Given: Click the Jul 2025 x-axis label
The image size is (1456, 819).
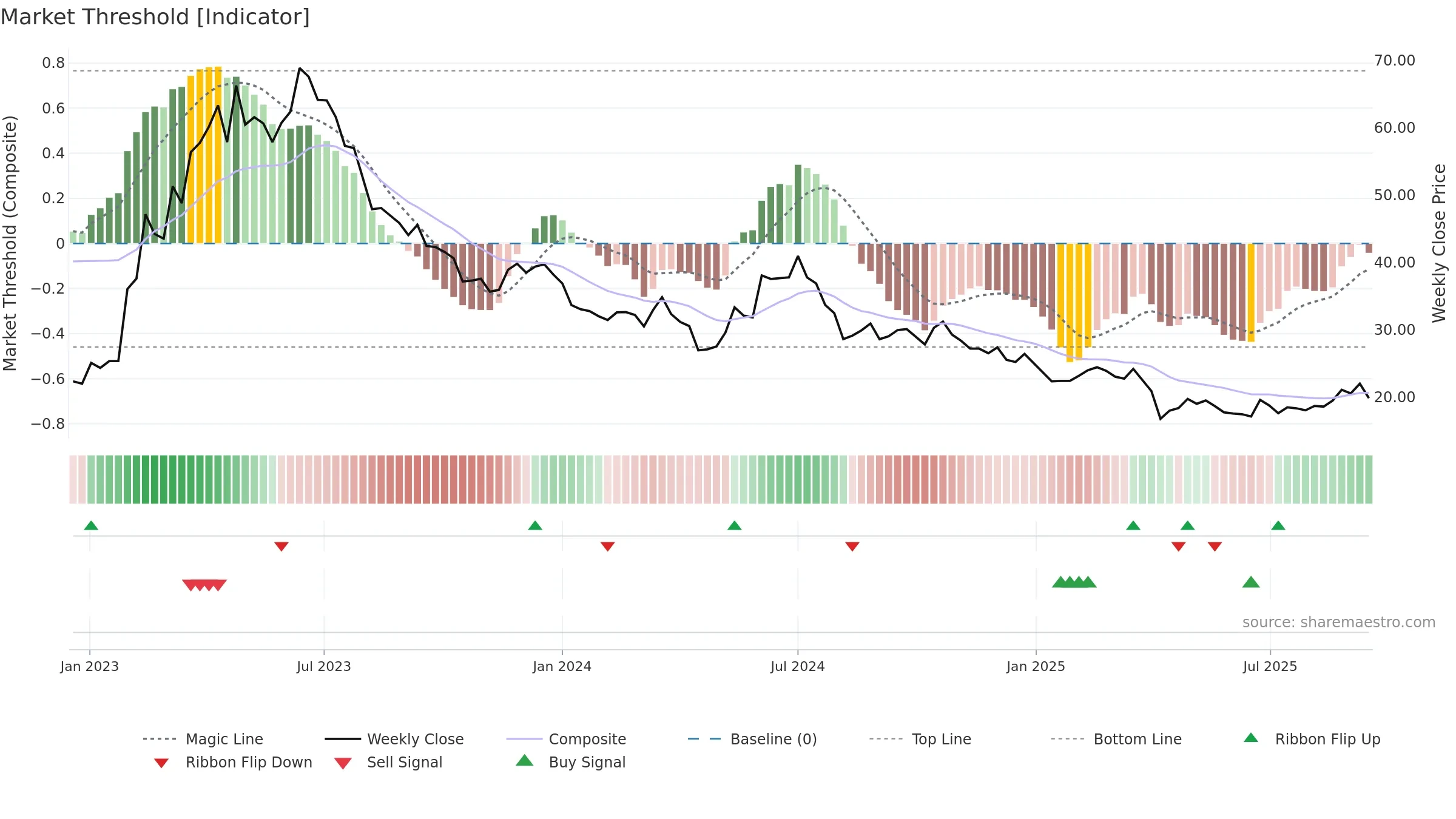Looking at the screenshot, I should (1270, 666).
